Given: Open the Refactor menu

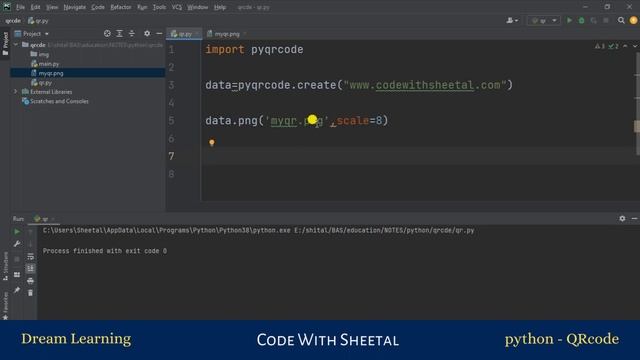Looking at the screenshot, I should (x=121, y=7).
